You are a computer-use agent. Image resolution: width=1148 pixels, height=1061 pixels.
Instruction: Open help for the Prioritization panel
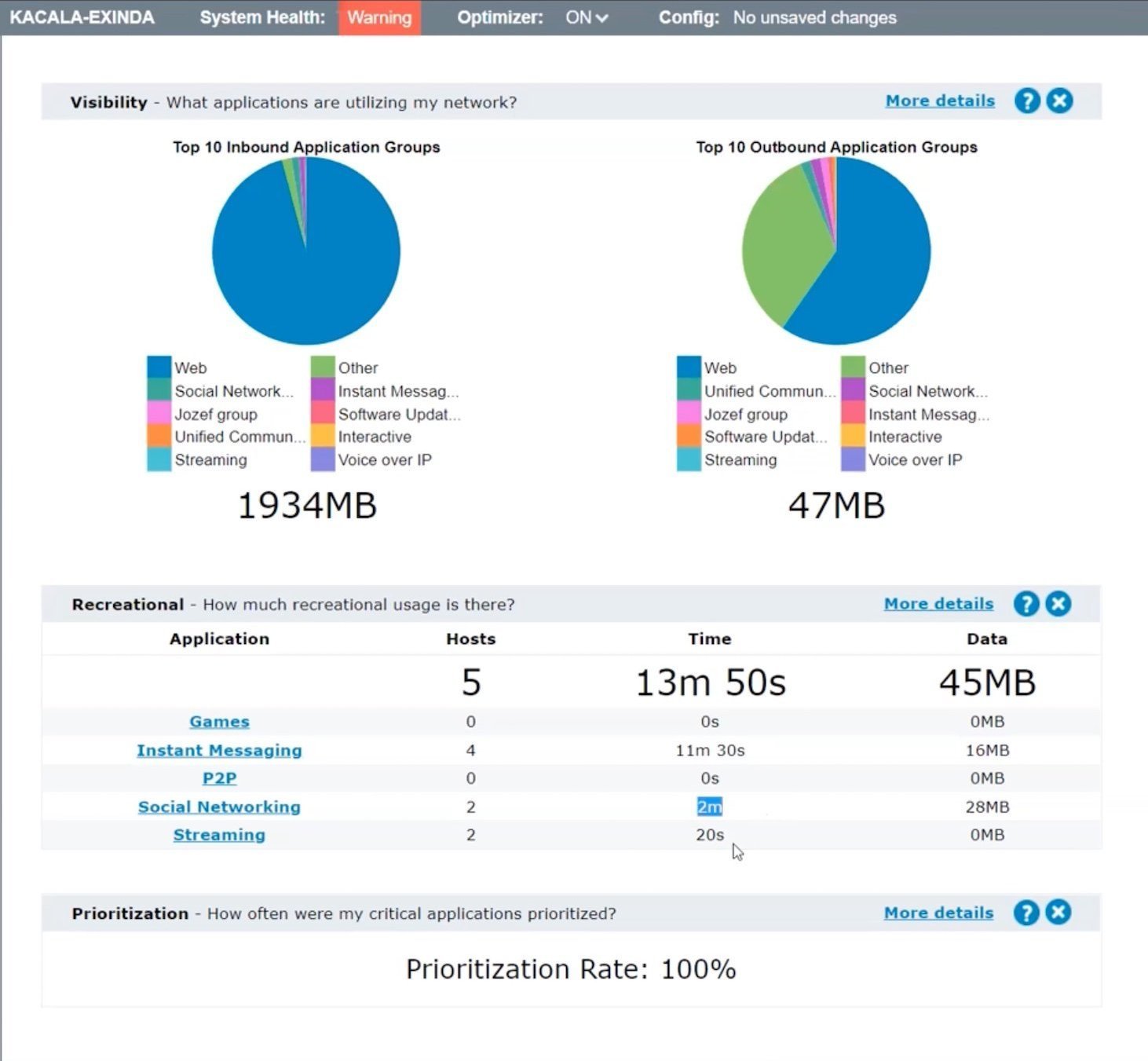tap(1026, 913)
